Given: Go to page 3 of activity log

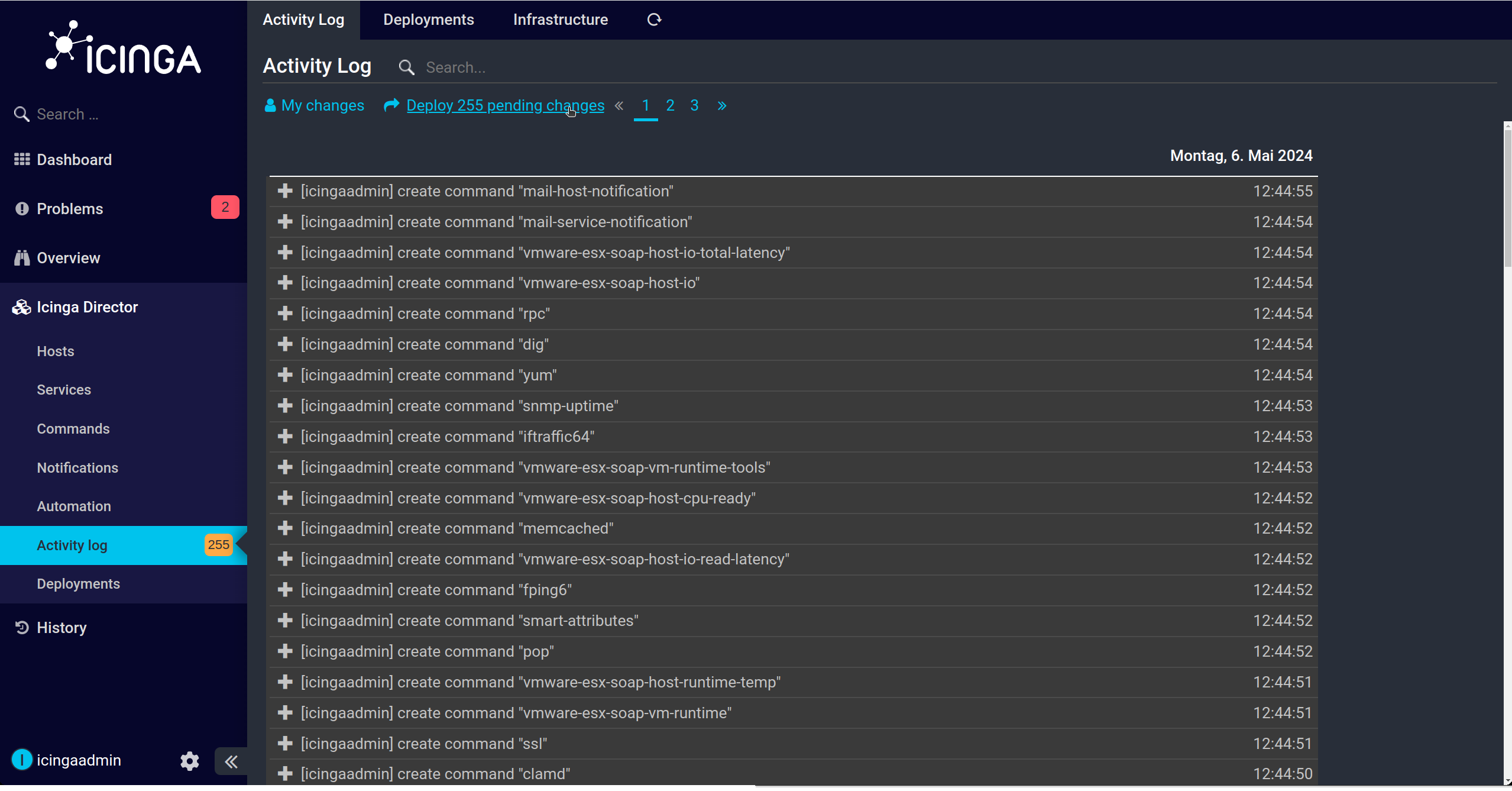Looking at the screenshot, I should tap(694, 105).
